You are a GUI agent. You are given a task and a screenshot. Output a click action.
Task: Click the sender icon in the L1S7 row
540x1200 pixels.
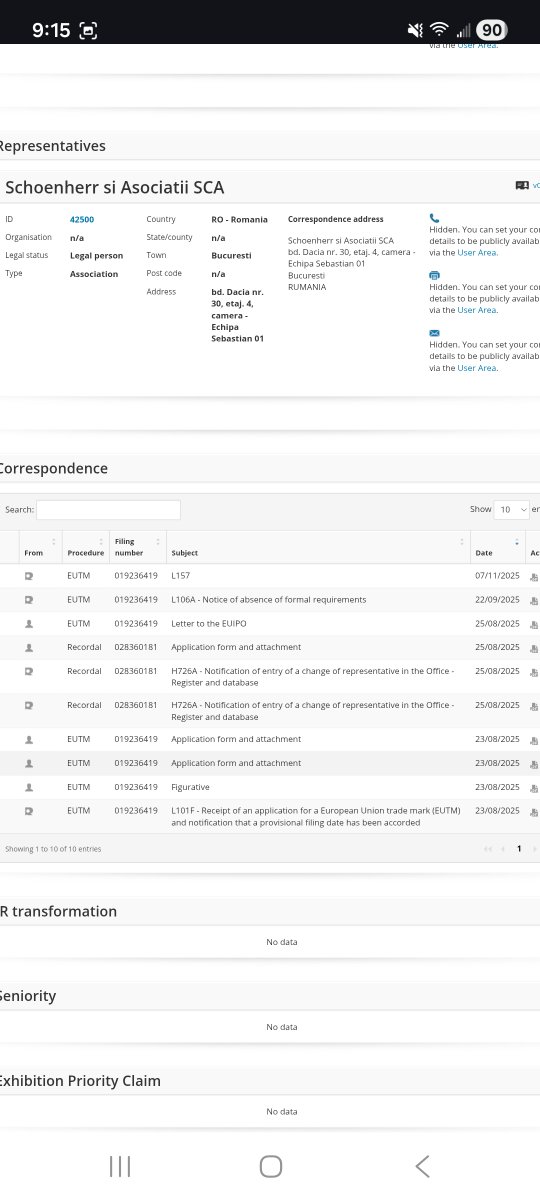coord(29,577)
